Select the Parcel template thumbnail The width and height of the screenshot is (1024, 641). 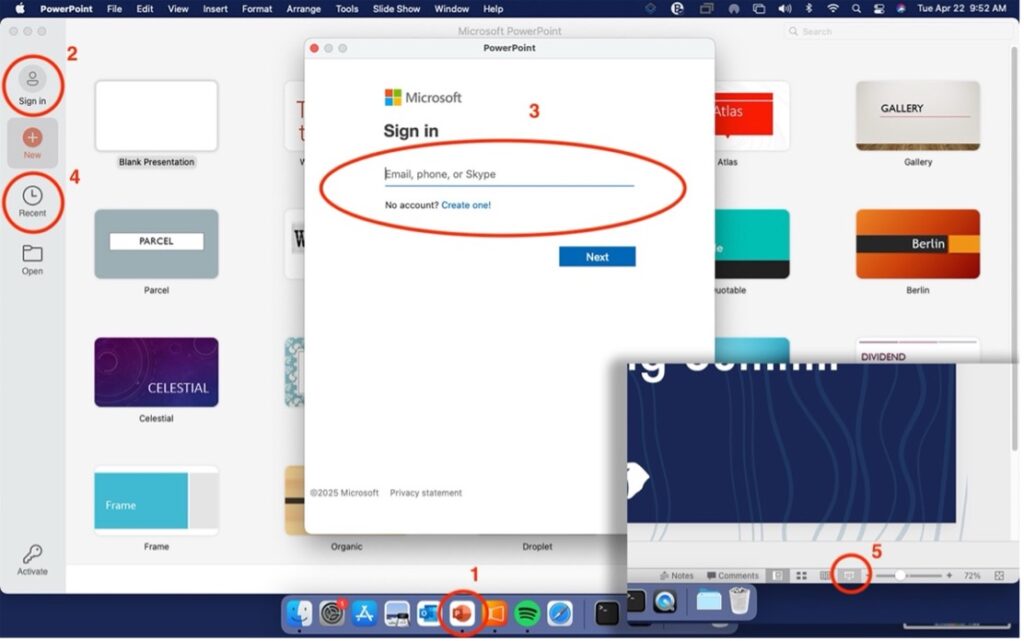pos(156,244)
